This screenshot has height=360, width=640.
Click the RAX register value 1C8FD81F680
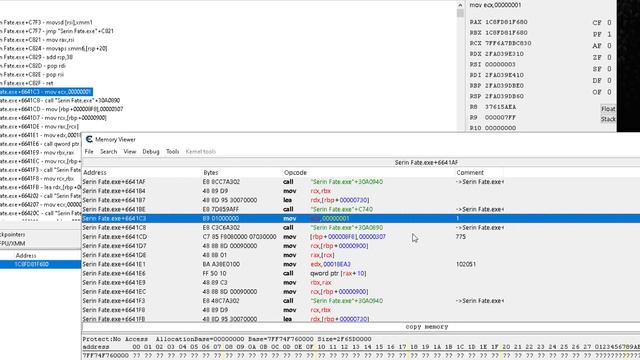click(x=506, y=22)
